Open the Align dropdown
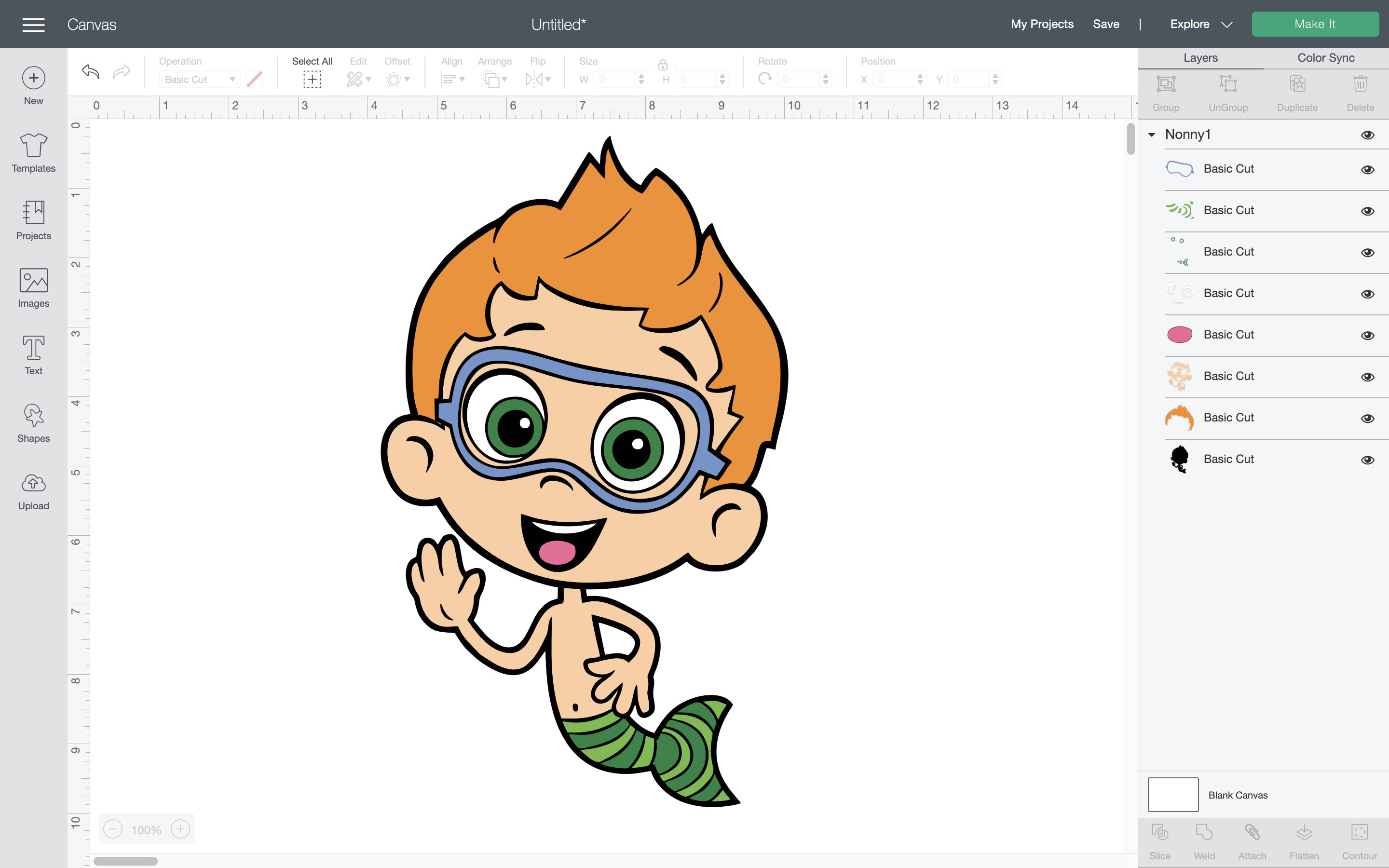 pos(452,79)
